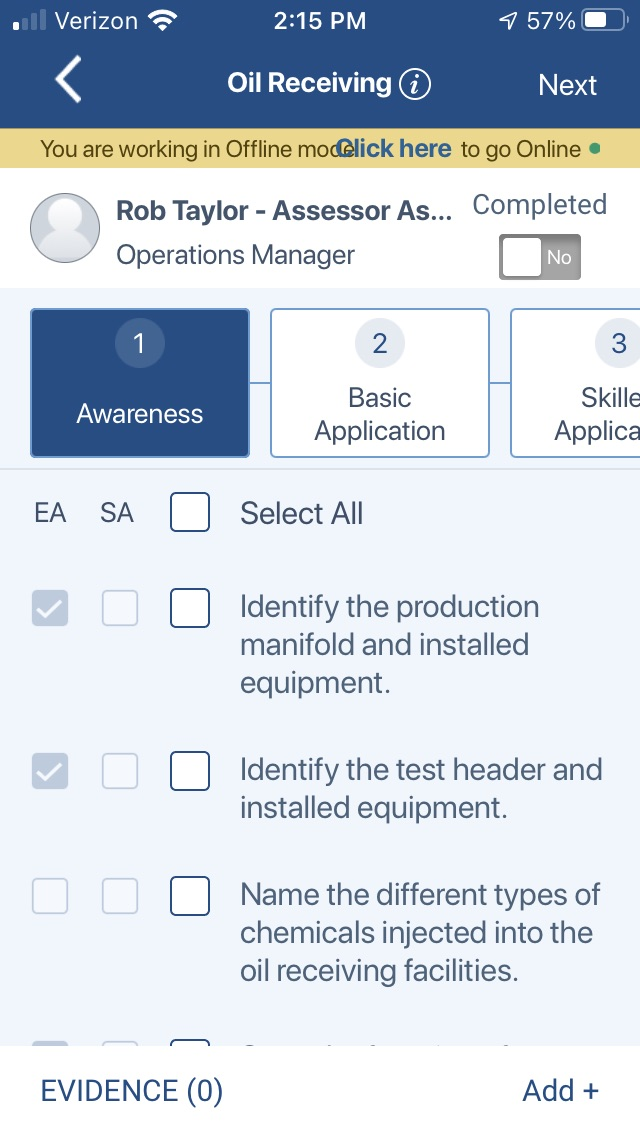Toggle SA checkbox for production manifold item
The width and height of the screenshot is (640, 1136).
click(x=120, y=607)
